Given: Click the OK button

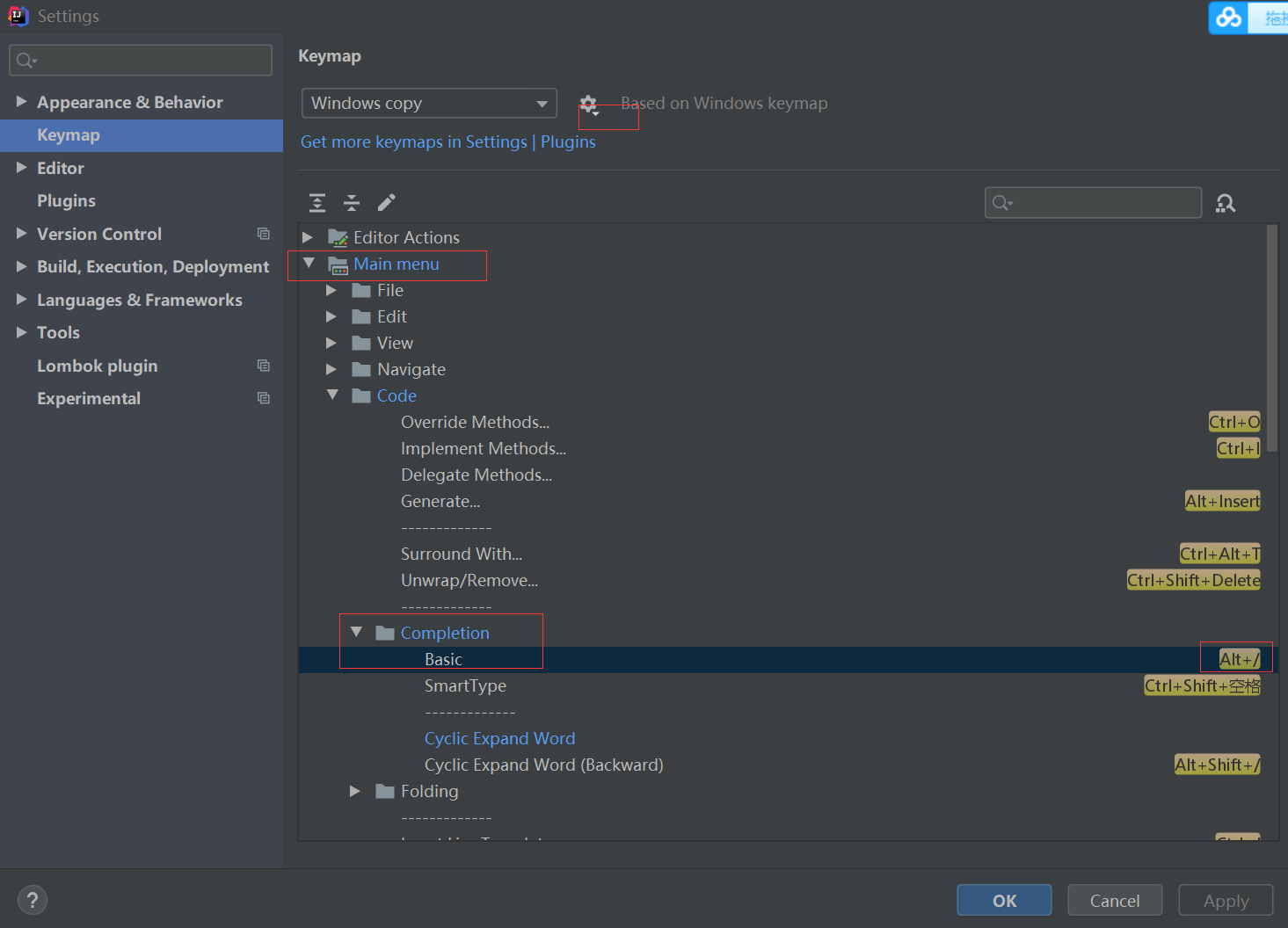Looking at the screenshot, I should click(x=1004, y=901).
